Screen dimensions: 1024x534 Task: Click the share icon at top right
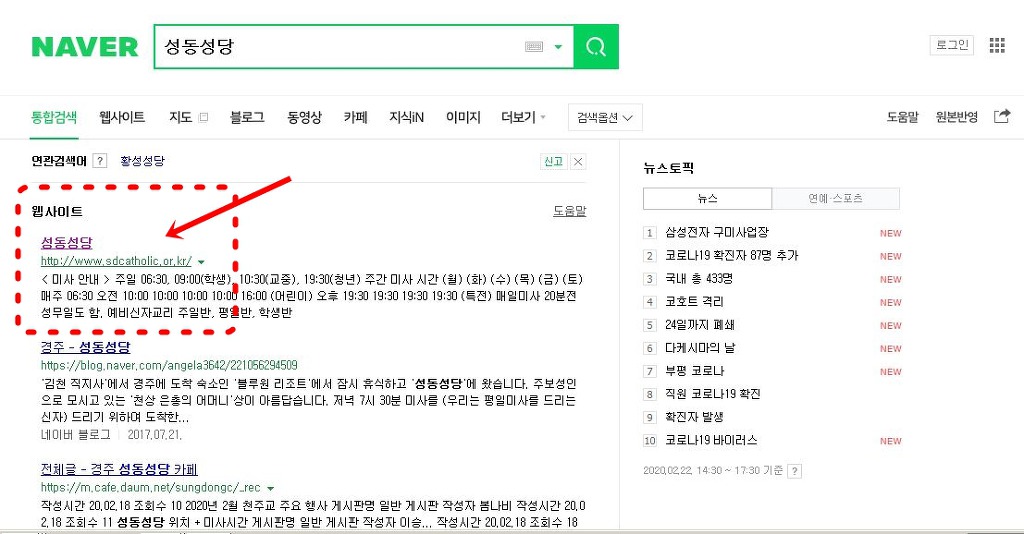tap(1002, 116)
